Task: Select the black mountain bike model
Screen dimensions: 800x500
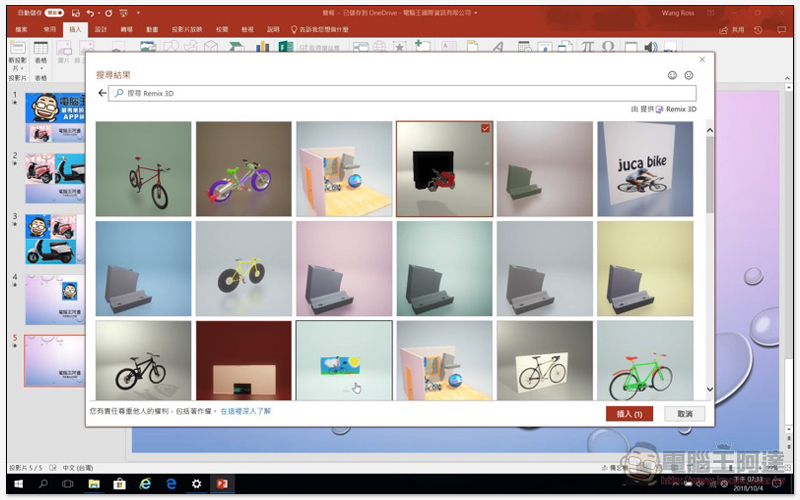Action: pos(143,360)
